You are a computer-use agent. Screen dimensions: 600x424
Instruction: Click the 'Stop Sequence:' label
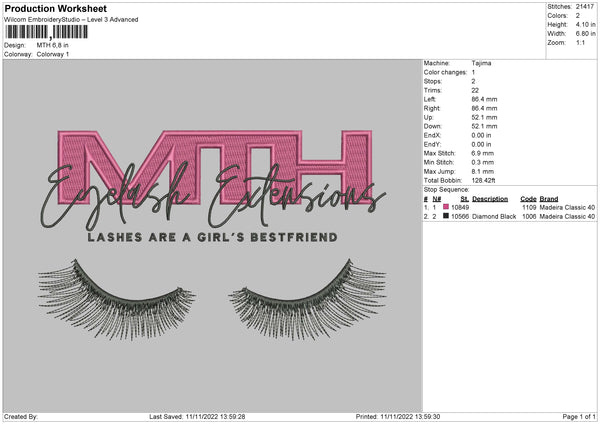tap(446, 189)
